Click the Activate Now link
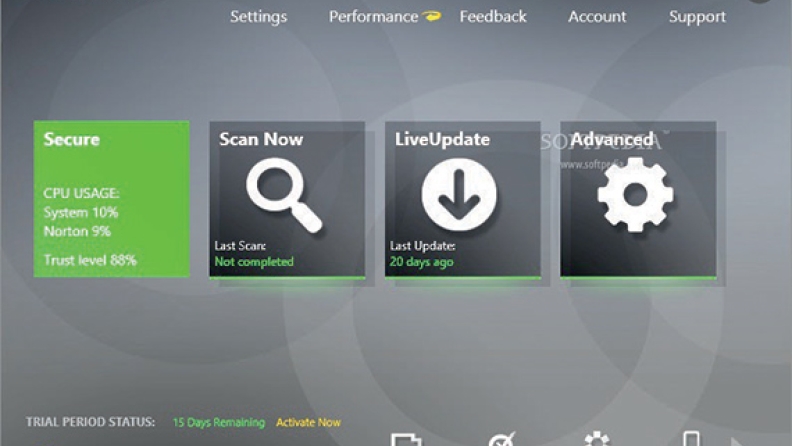792x446 pixels. pos(308,423)
